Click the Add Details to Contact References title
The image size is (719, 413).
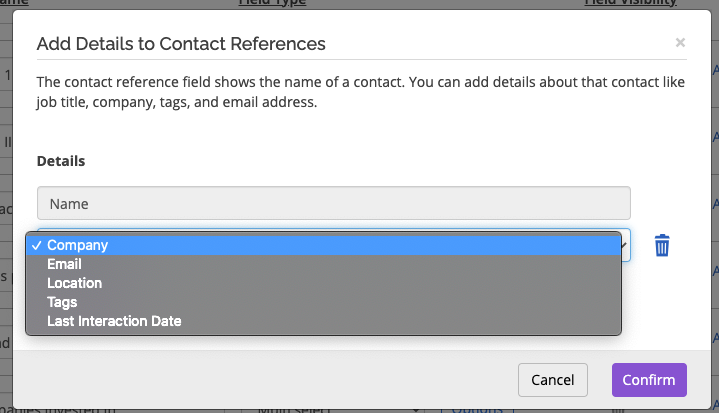(181, 44)
